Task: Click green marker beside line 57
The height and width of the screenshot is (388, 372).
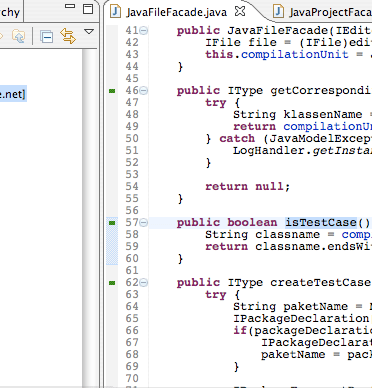Action: 112,223
